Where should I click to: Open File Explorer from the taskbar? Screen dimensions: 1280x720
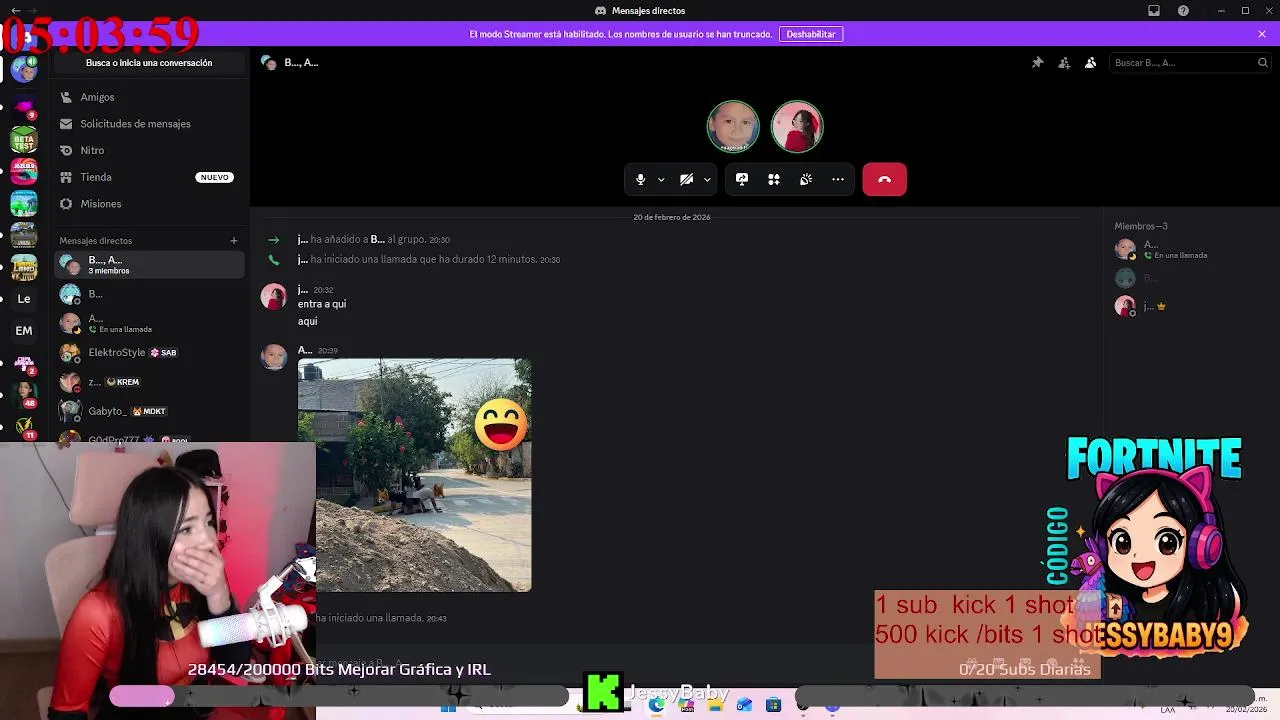click(715, 705)
